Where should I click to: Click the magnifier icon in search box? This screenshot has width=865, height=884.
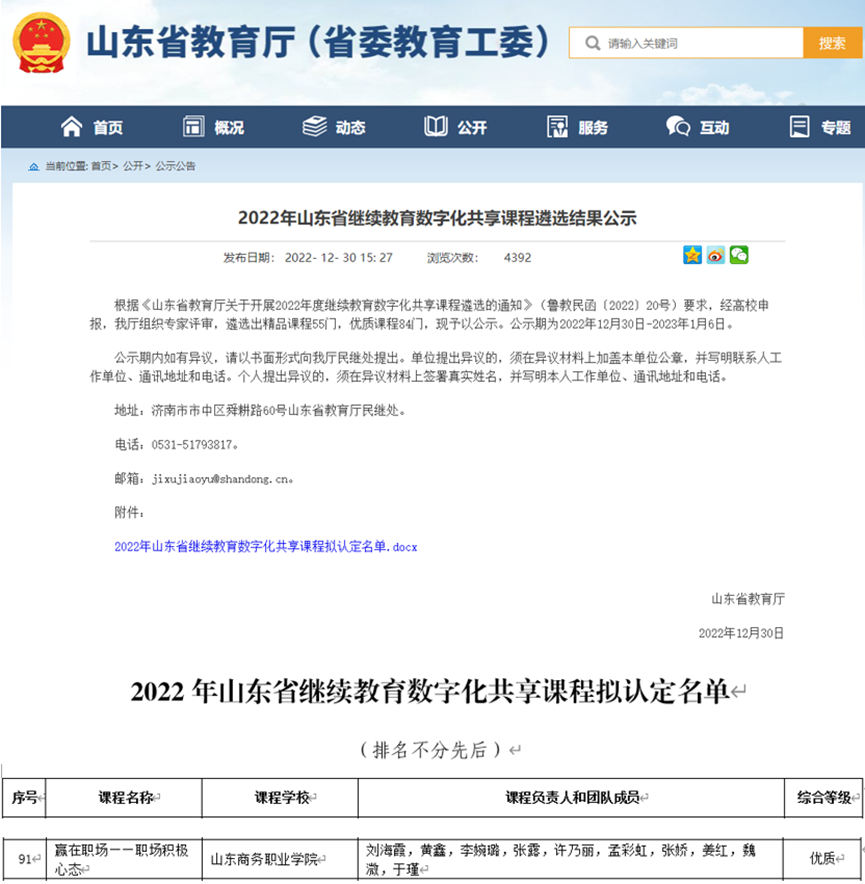[x=593, y=43]
